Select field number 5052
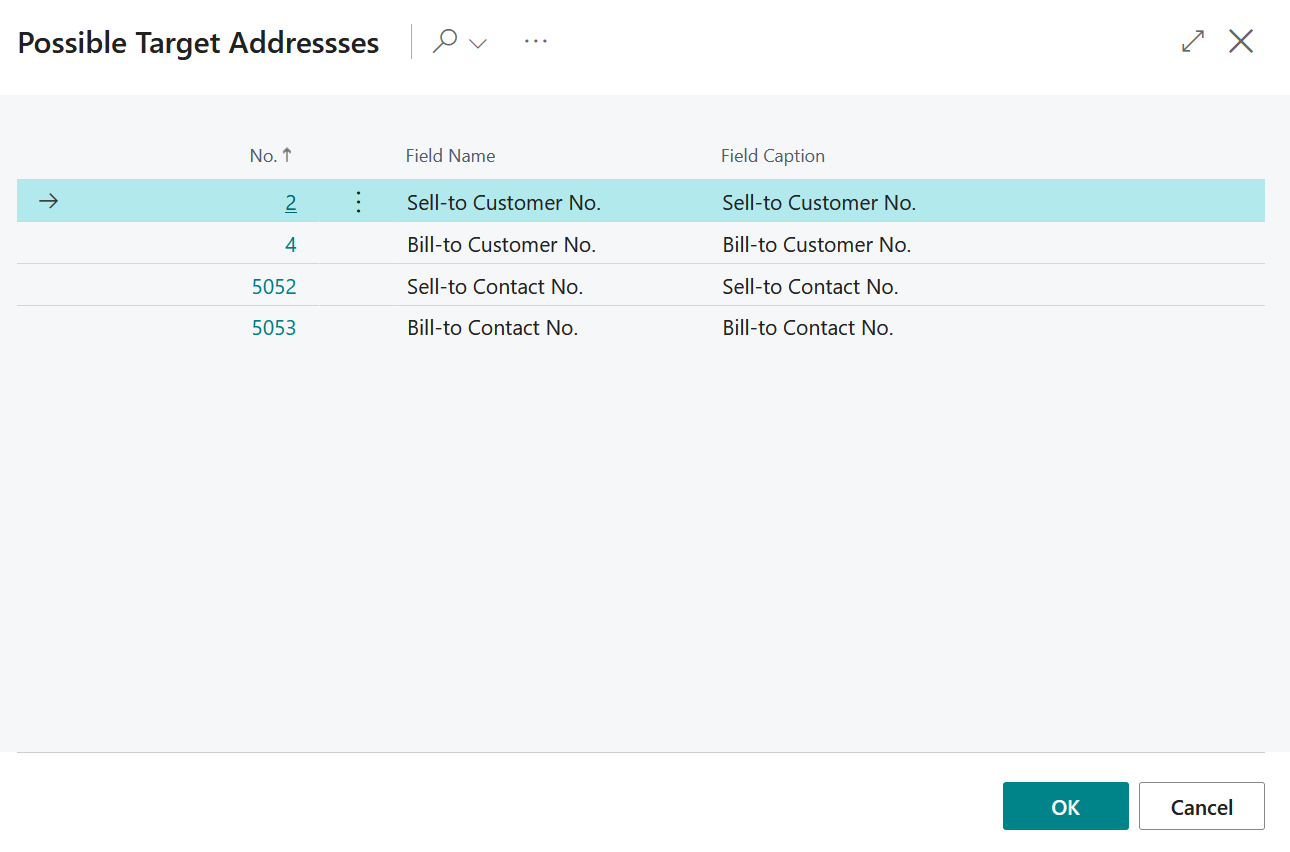This screenshot has height=852, width=1290. 274,287
